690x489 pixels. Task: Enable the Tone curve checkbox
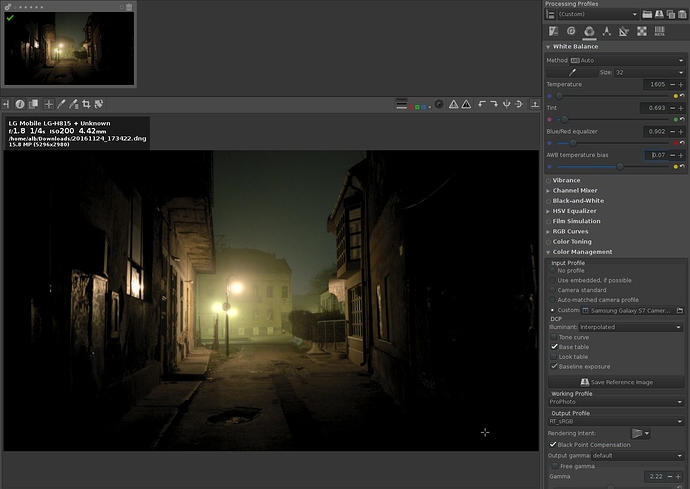(x=555, y=337)
